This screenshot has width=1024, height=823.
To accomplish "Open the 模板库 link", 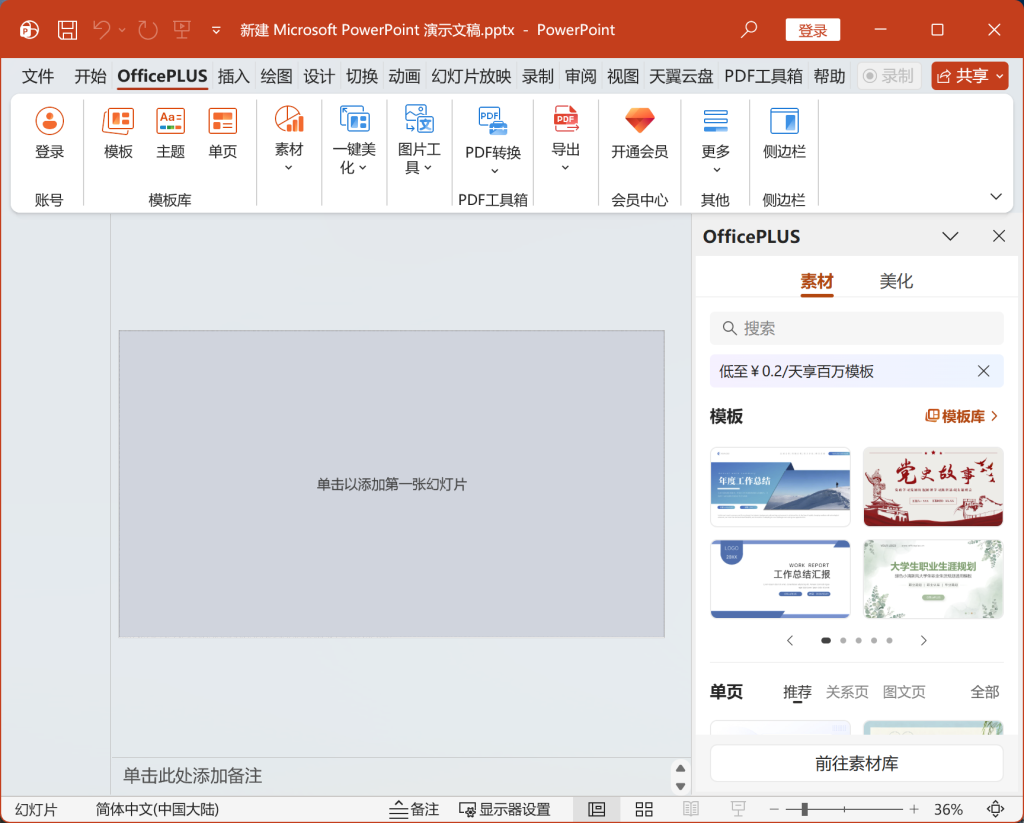I will click(x=962, y=416).
